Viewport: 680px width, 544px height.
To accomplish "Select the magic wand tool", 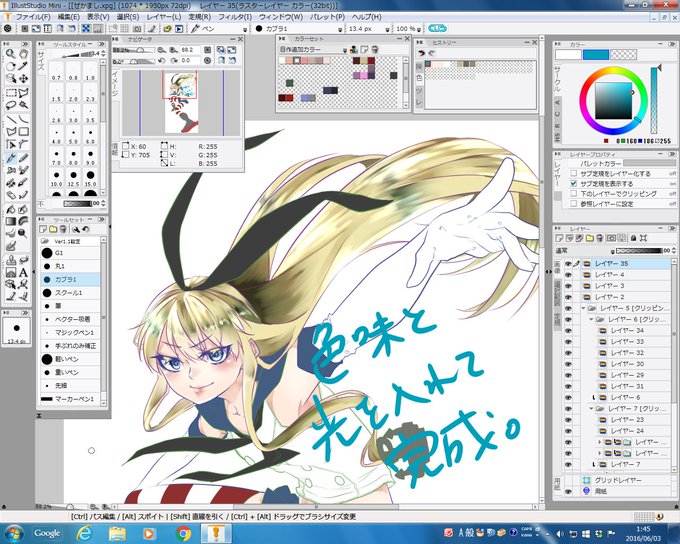I will (x=23, y=105).
